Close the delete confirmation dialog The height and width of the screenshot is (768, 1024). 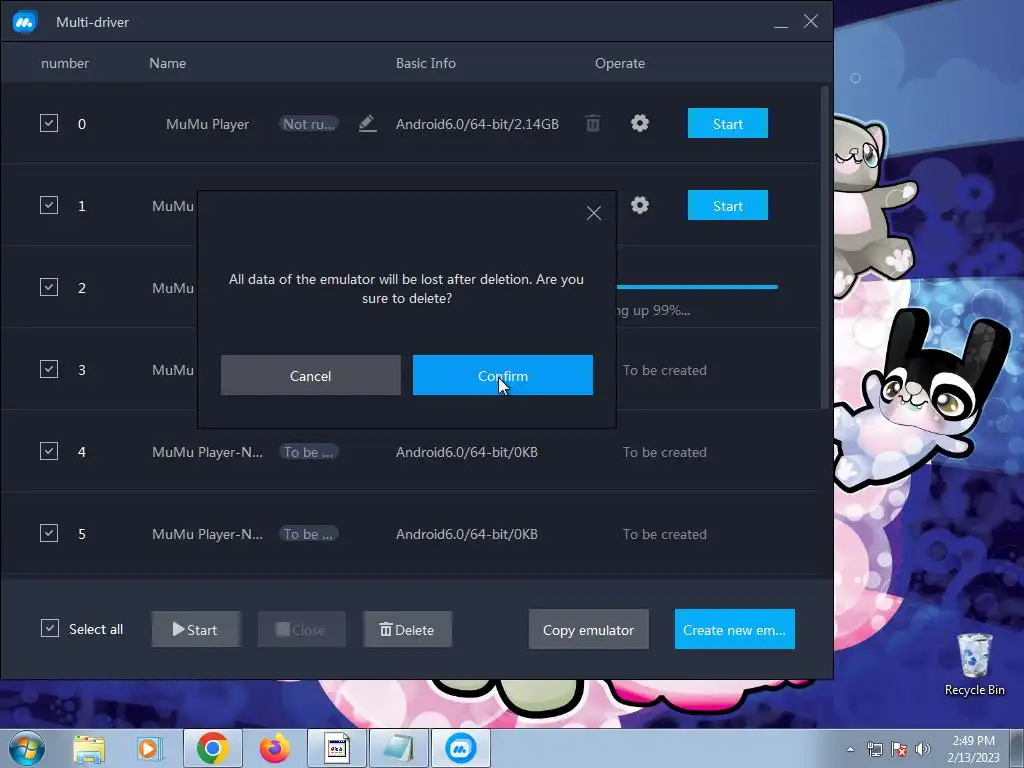pyautogui.click(x=594, y=213)
